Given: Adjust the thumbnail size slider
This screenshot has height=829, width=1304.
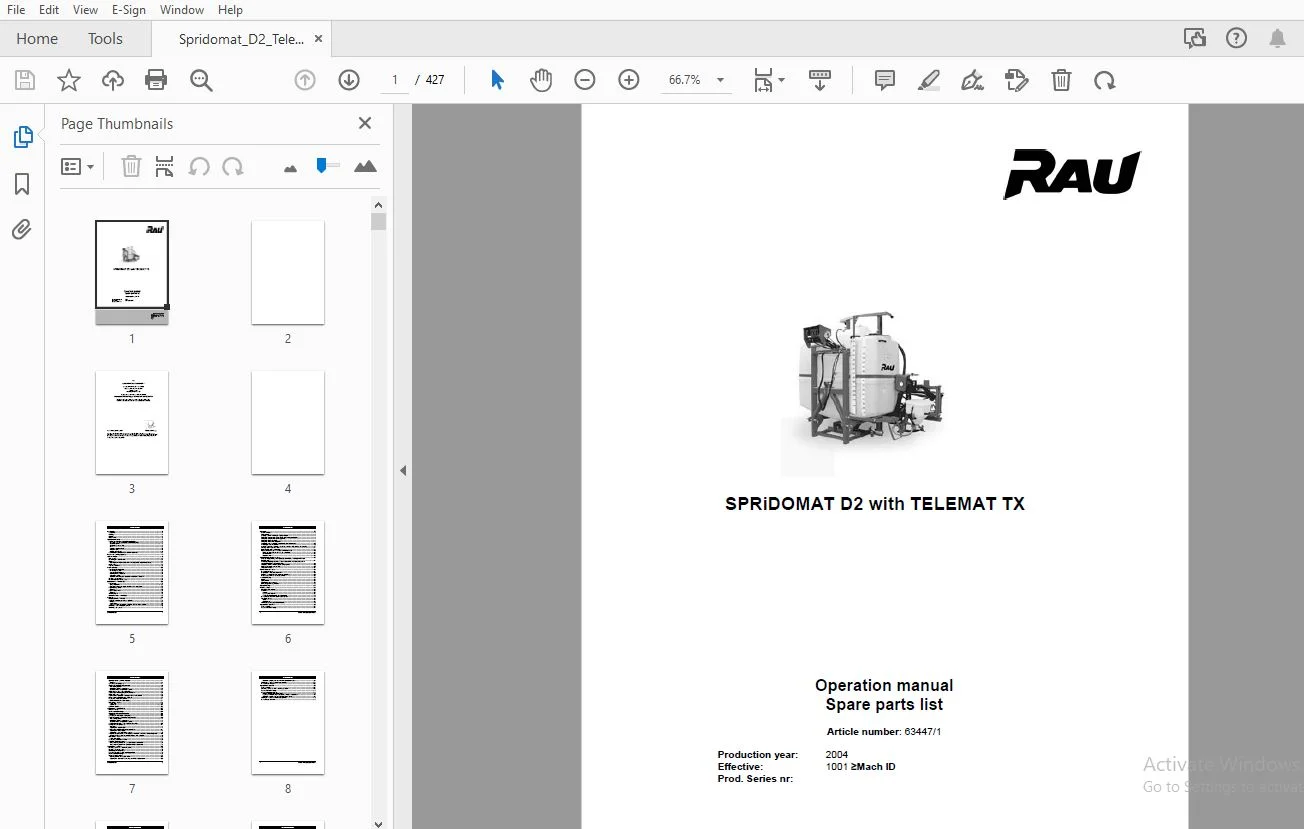Looking at the screenshot, I should [321, 165].
